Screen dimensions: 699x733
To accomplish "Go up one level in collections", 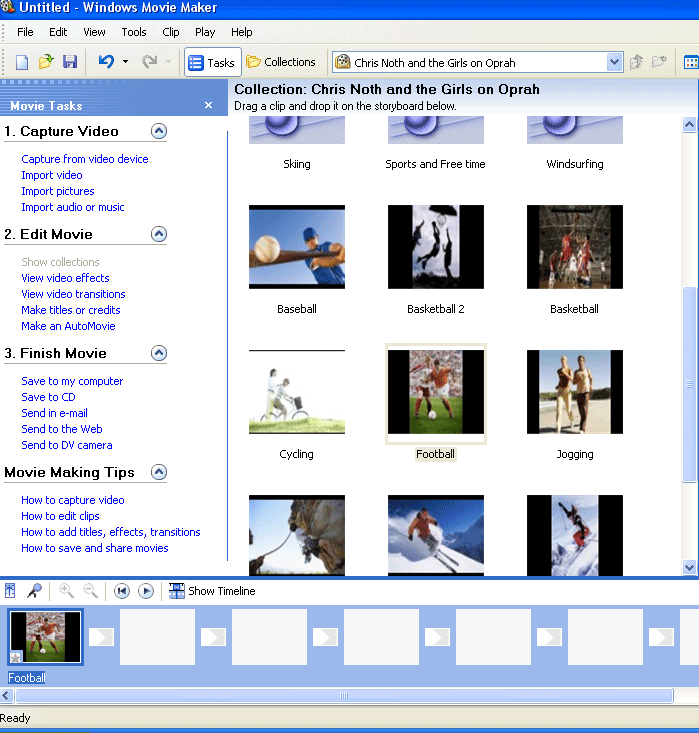I will coord(636,62).
